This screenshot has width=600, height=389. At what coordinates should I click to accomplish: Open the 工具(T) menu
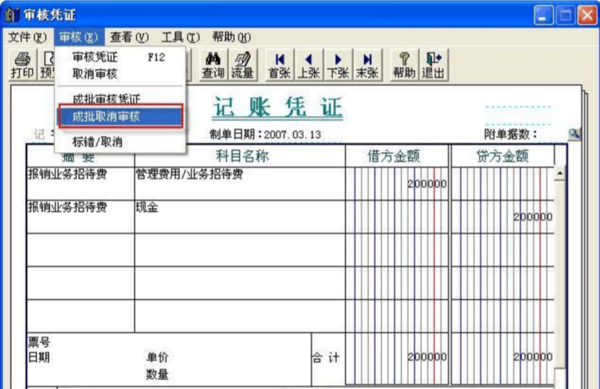pyautogui.click(x=180, y=37)
